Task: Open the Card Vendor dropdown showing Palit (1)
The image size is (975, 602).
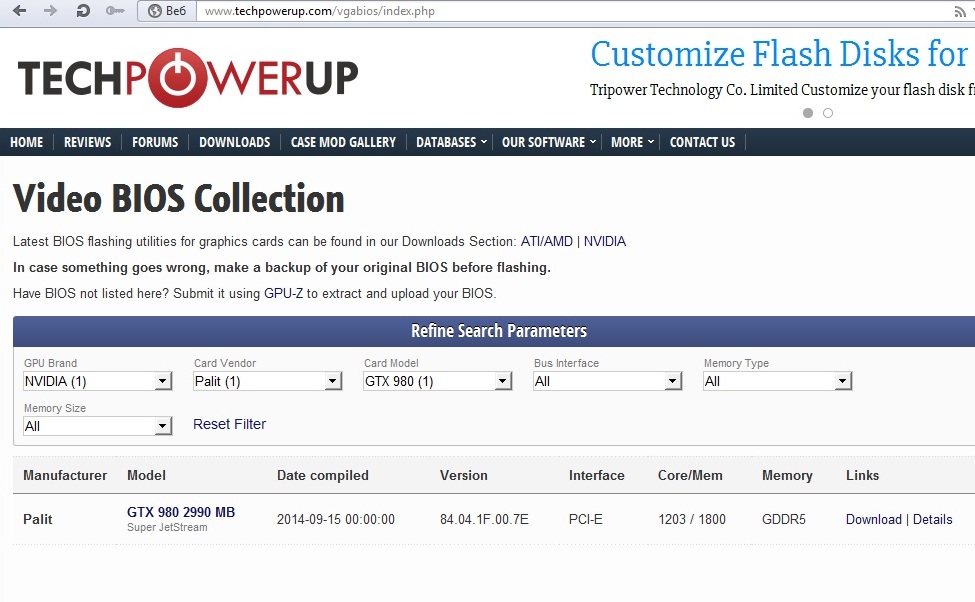Action: [267, 381]
